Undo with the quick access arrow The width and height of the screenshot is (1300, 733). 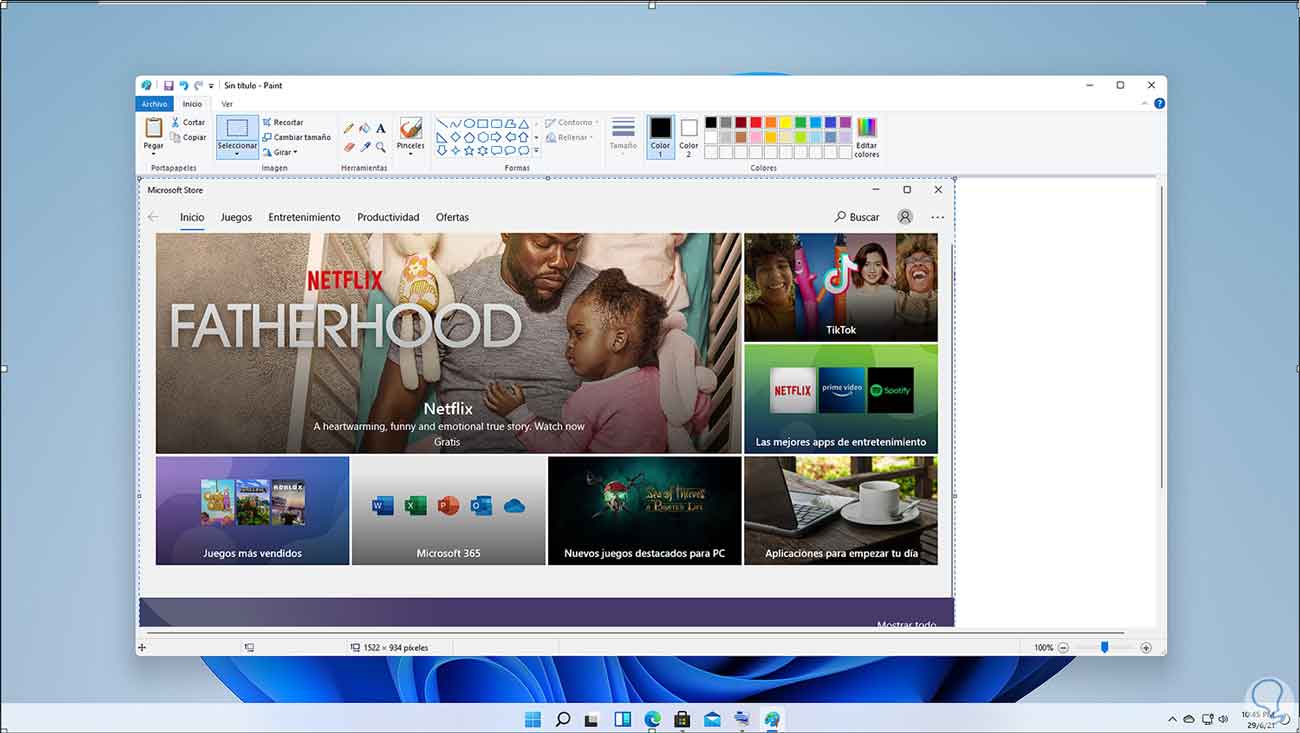[183, 86]
